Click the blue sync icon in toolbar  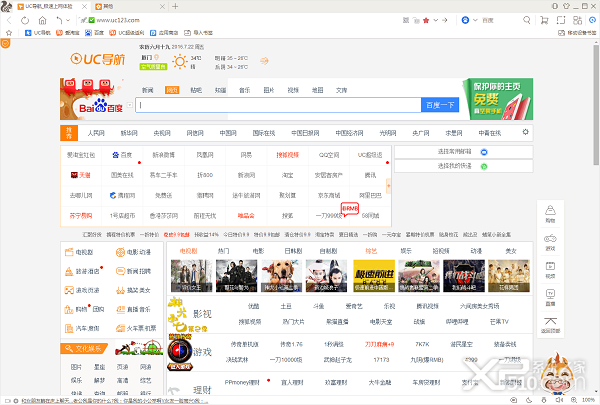tap(592, 20)
